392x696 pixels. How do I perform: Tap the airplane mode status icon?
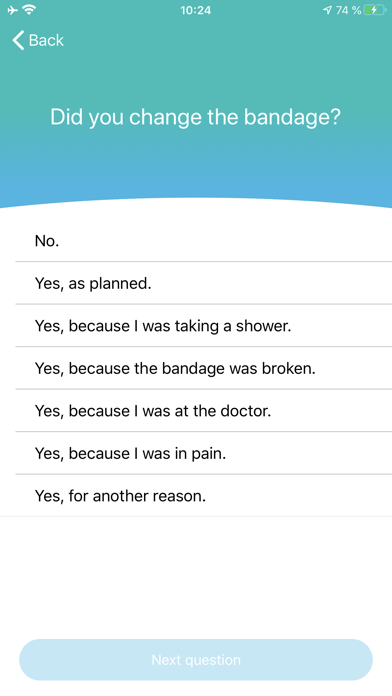(12, 10)
